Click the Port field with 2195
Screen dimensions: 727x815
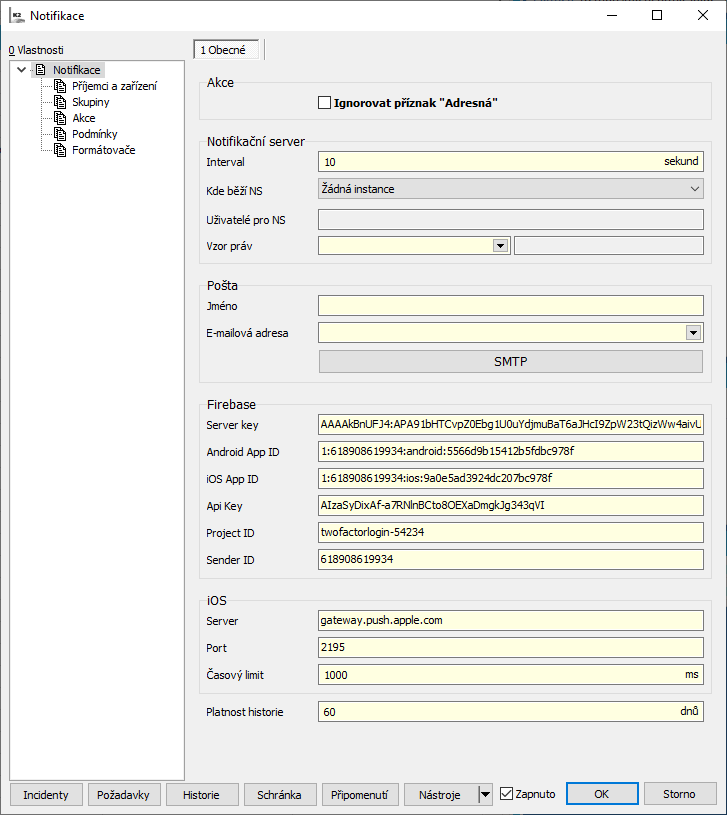click(x=511, y=648)
